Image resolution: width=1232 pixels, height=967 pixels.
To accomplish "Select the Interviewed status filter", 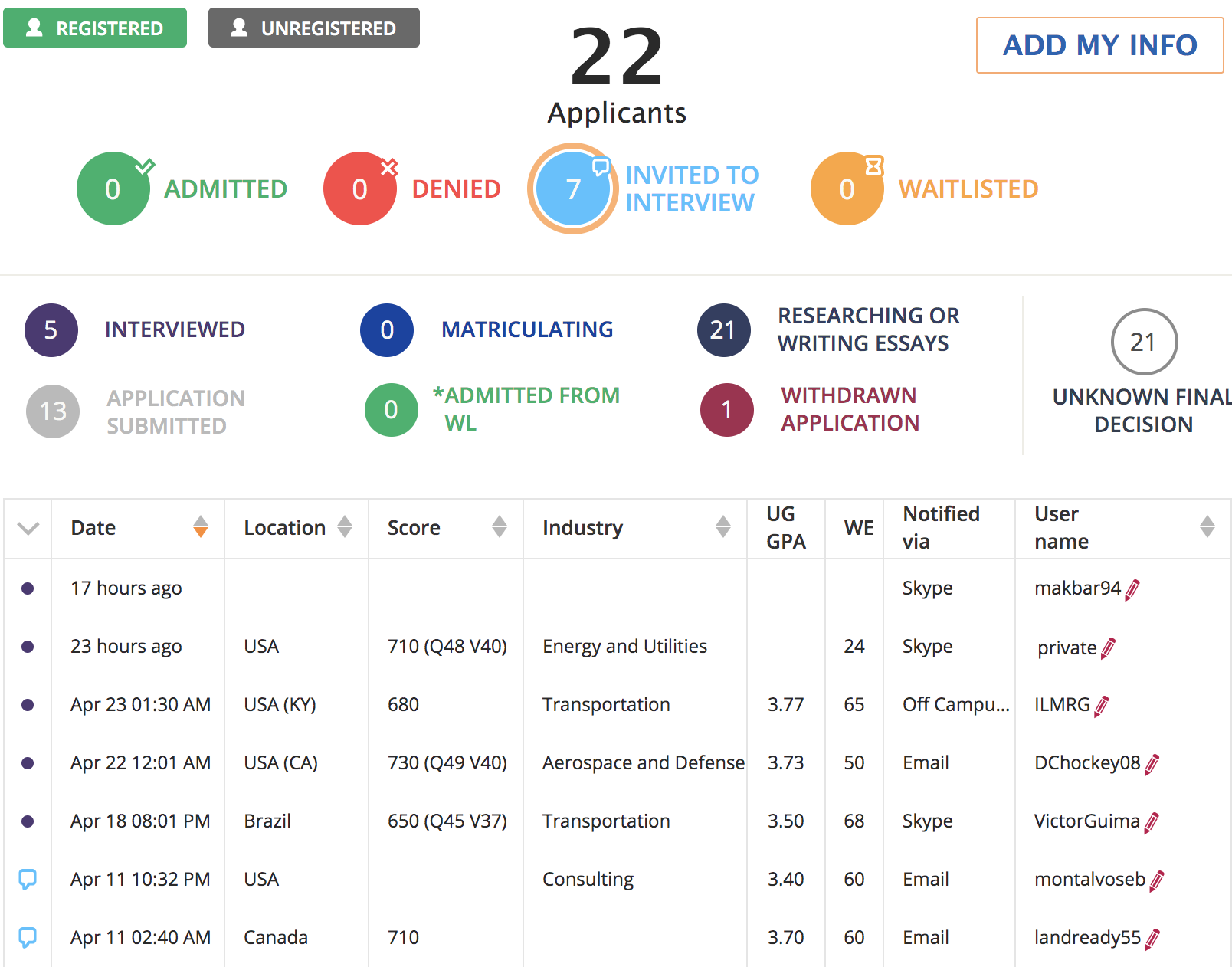I will pos(51,330).
